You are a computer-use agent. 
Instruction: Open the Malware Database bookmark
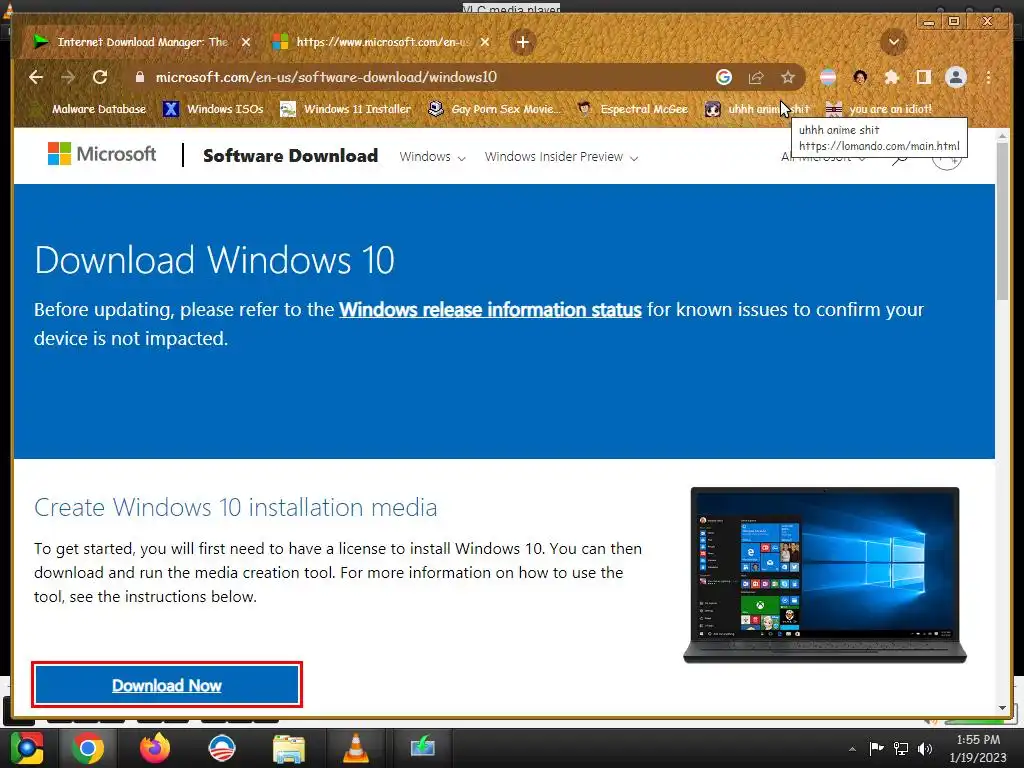(90, 109)
